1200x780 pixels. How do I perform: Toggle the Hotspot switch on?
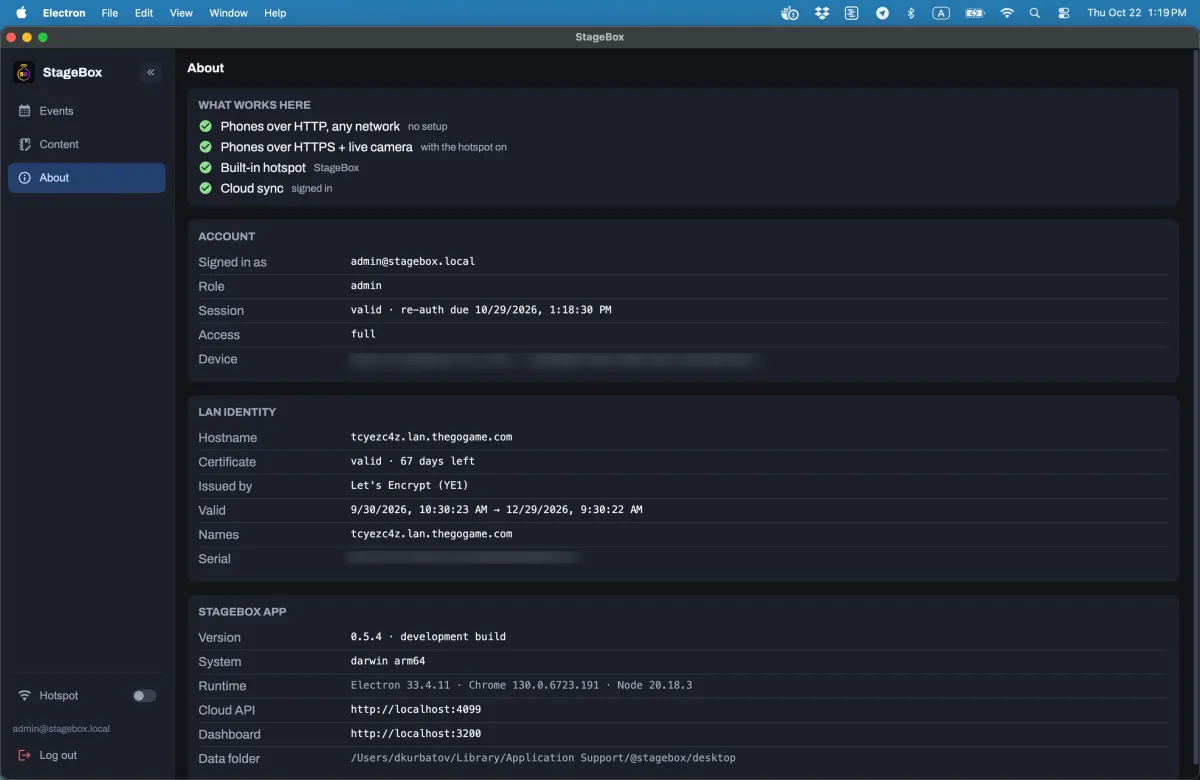[144, 696]
